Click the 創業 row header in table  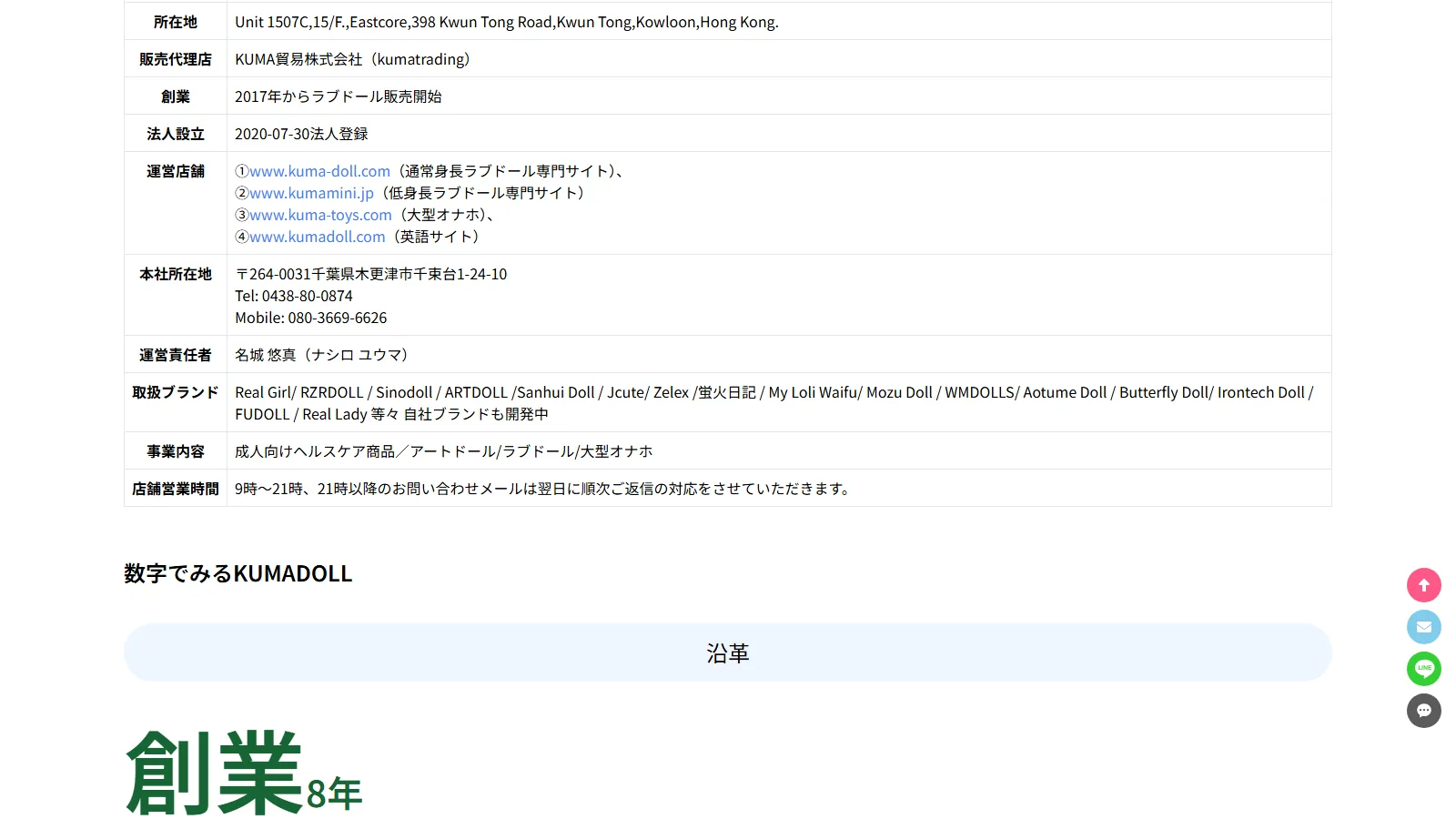click(176, 96)
